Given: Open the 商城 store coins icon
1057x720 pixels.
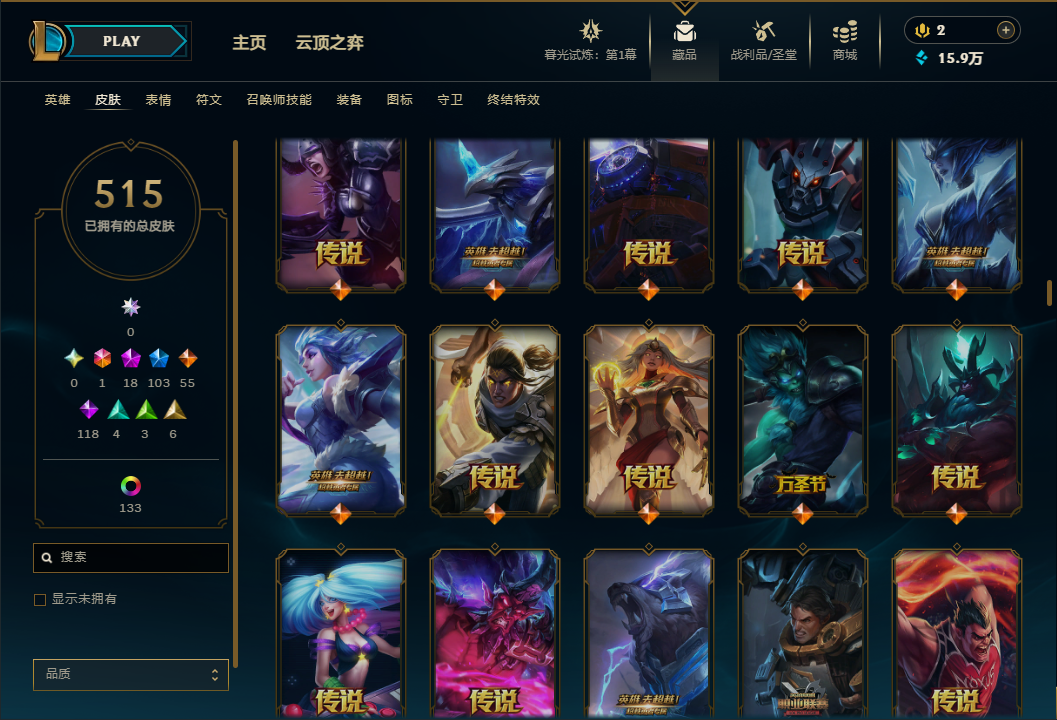Looking at the screenshot, I should click(x=845, y=32).
